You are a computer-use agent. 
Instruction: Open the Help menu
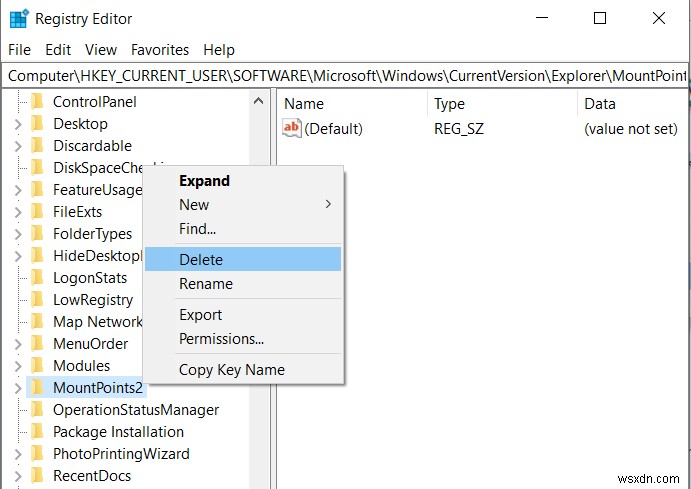[219, 50]
